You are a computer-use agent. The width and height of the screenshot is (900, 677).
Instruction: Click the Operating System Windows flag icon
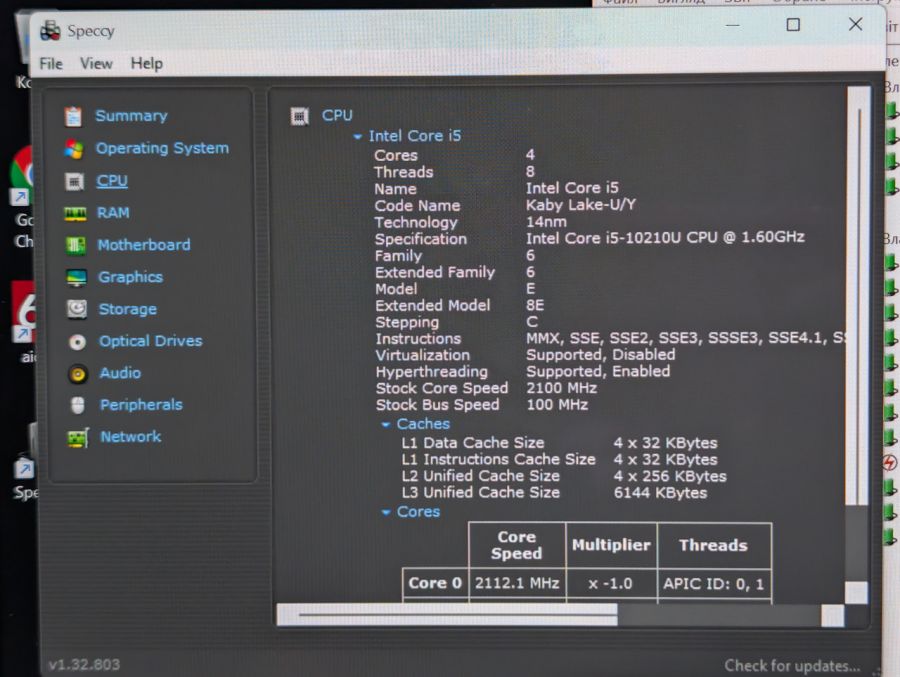point(73,149)
